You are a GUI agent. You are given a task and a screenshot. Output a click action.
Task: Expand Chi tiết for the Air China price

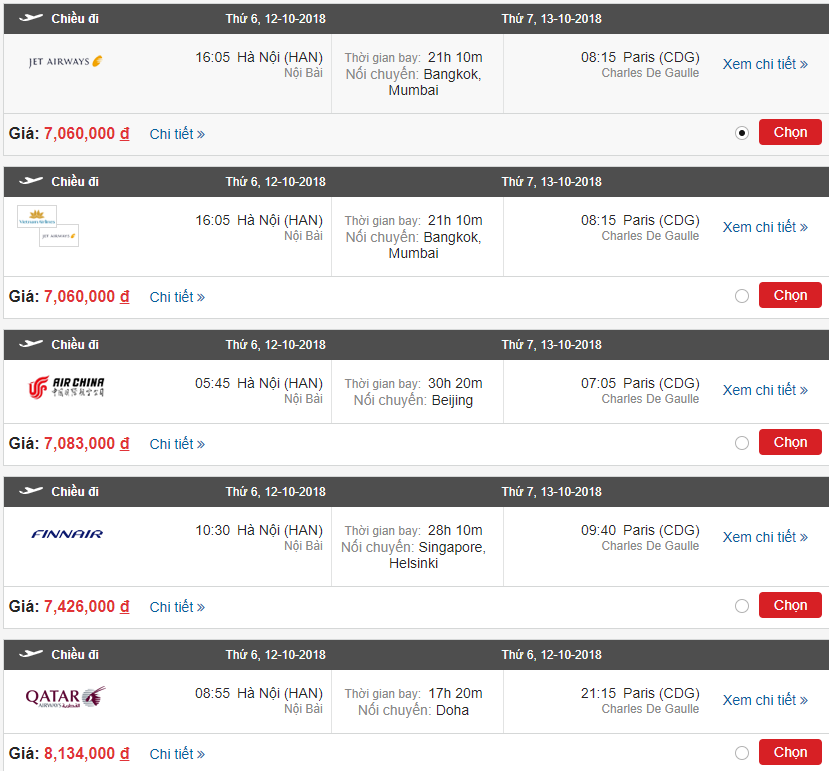(x=177, y=444)
